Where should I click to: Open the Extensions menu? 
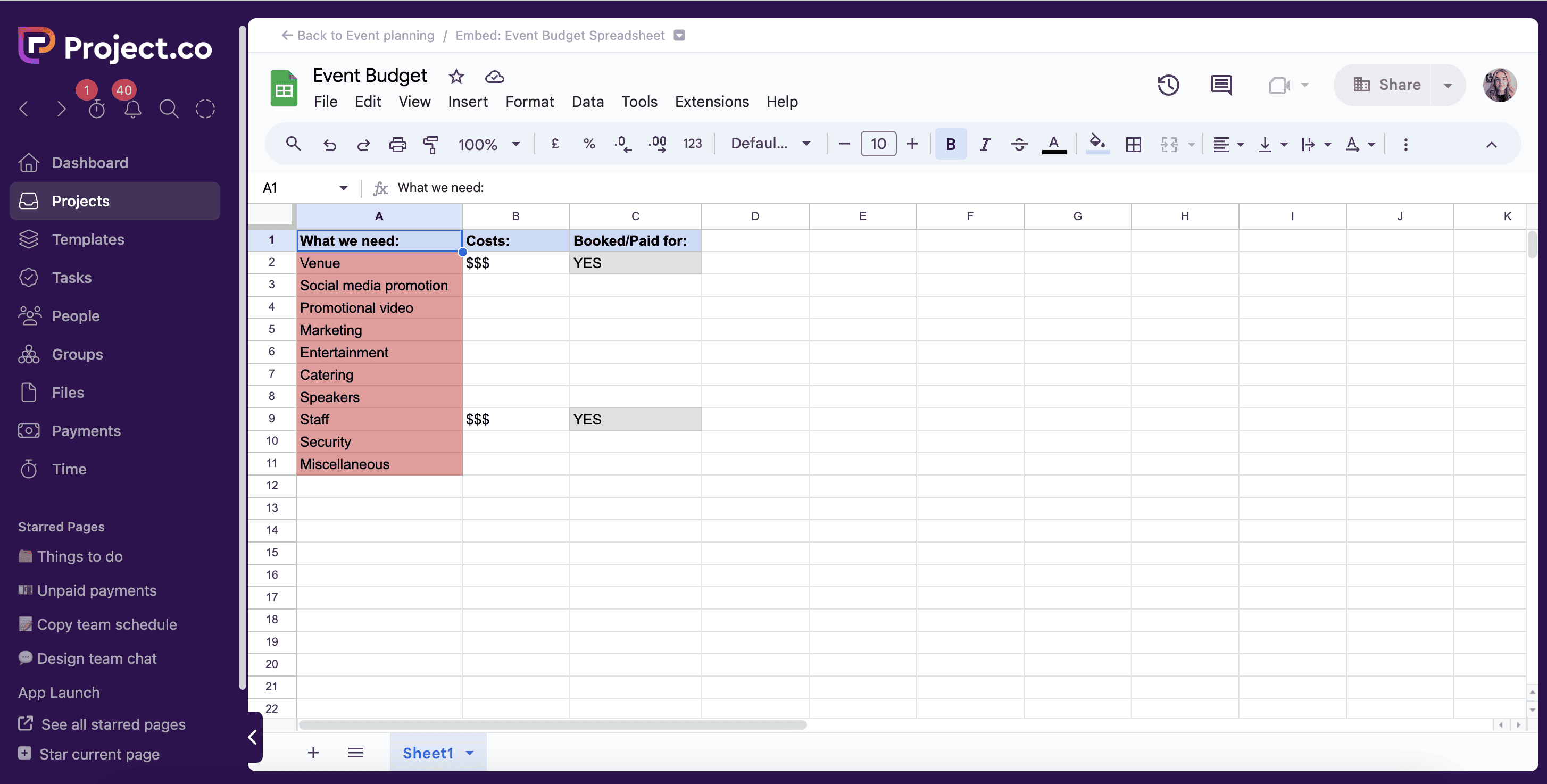click(x=712, y=102)
